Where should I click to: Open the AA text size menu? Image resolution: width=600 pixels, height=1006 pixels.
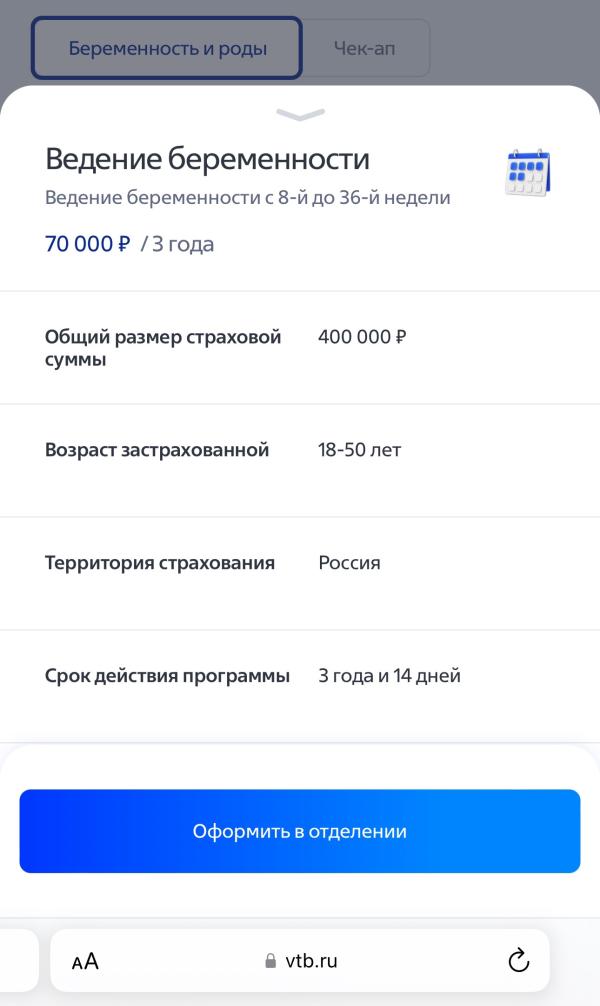click(85, 962)
